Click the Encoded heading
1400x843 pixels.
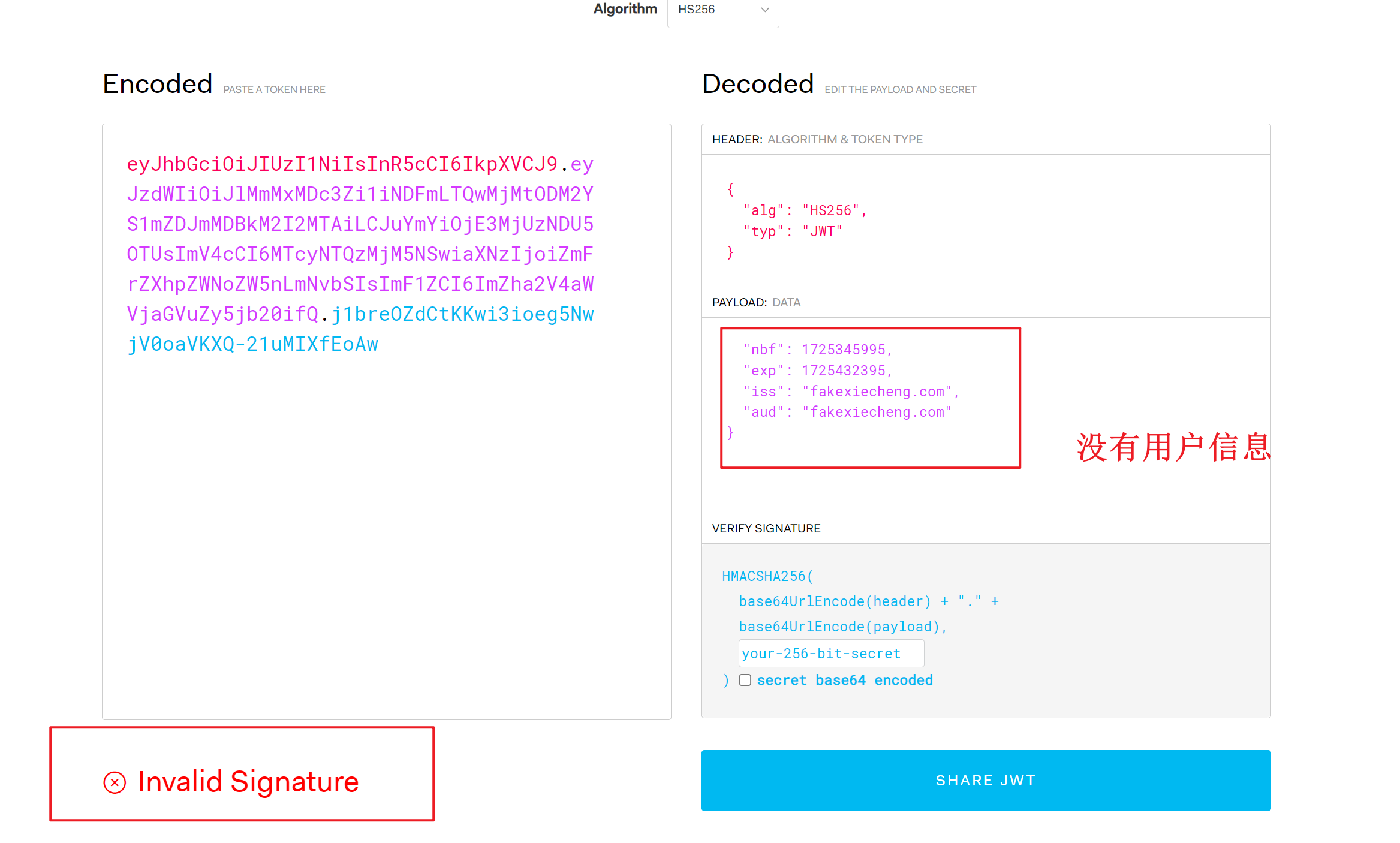(158, 83)
